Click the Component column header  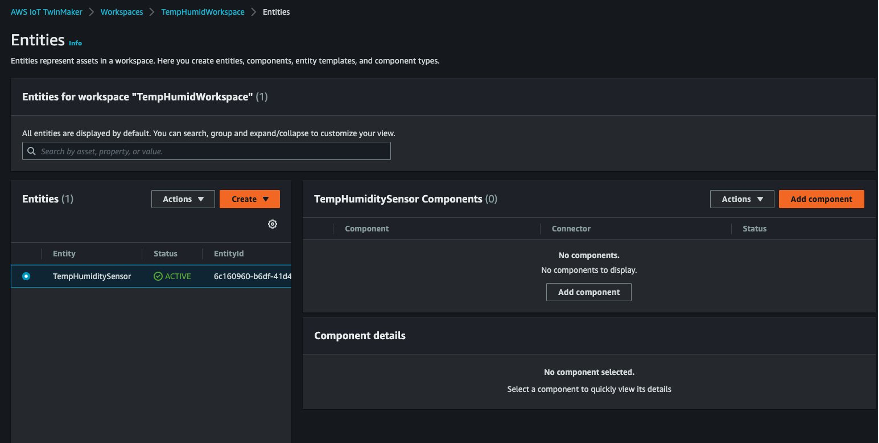pos(367,229)
